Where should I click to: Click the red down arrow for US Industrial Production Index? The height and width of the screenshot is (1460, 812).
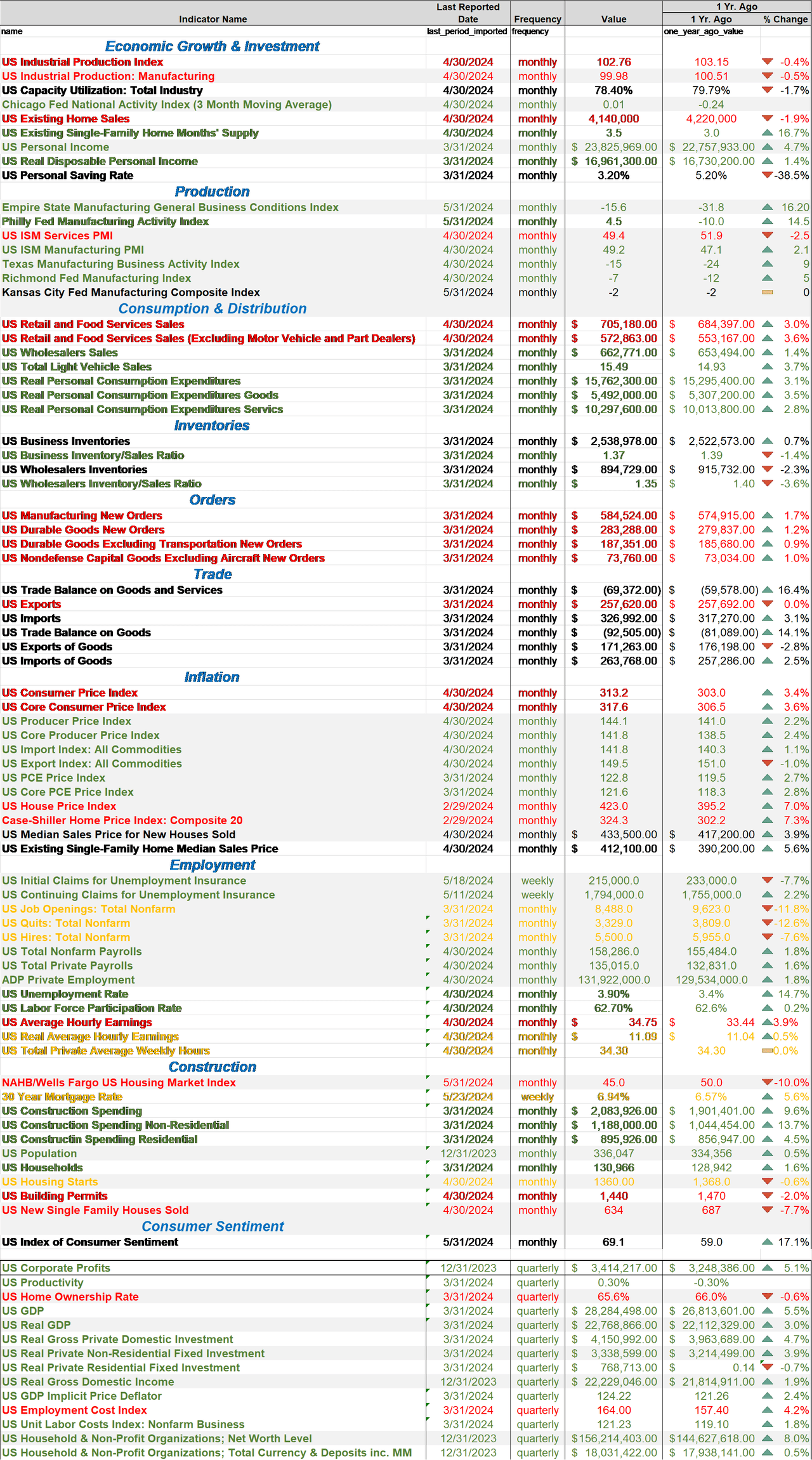[768, 62]
